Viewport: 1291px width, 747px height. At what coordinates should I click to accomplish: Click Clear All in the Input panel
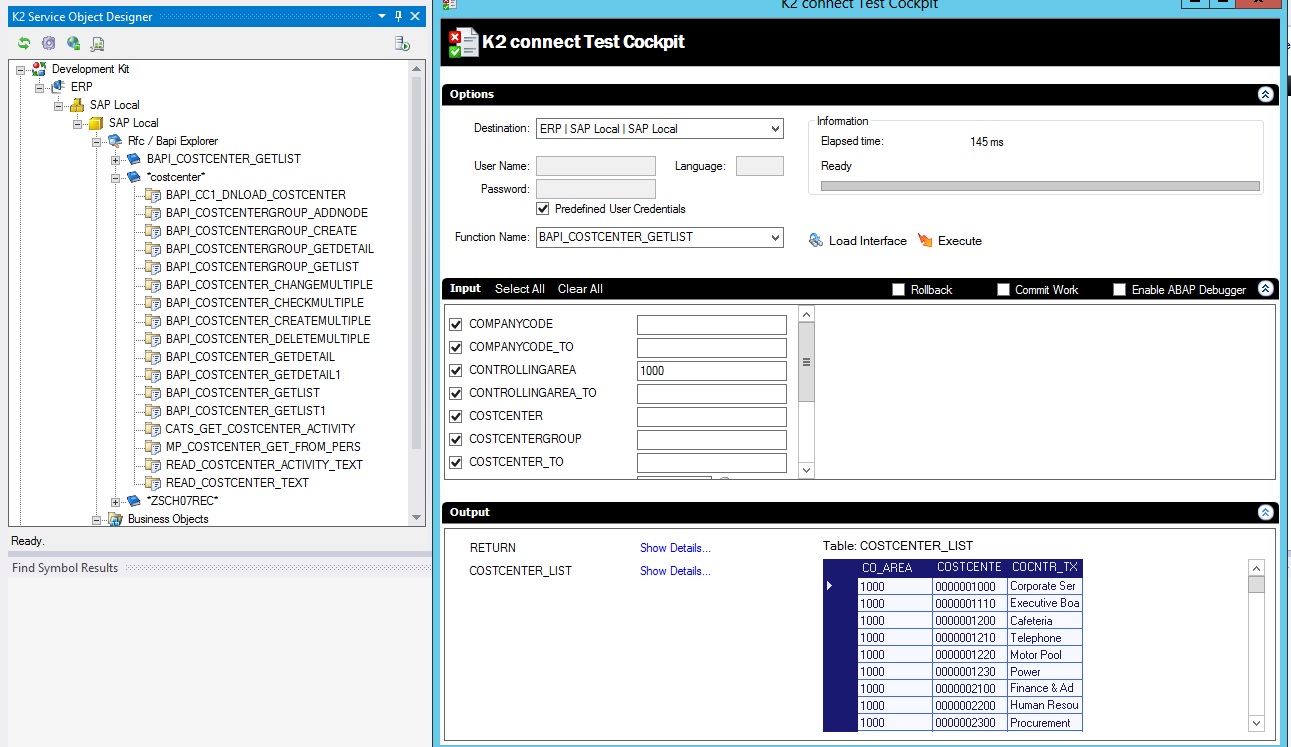tap(579, 288)
